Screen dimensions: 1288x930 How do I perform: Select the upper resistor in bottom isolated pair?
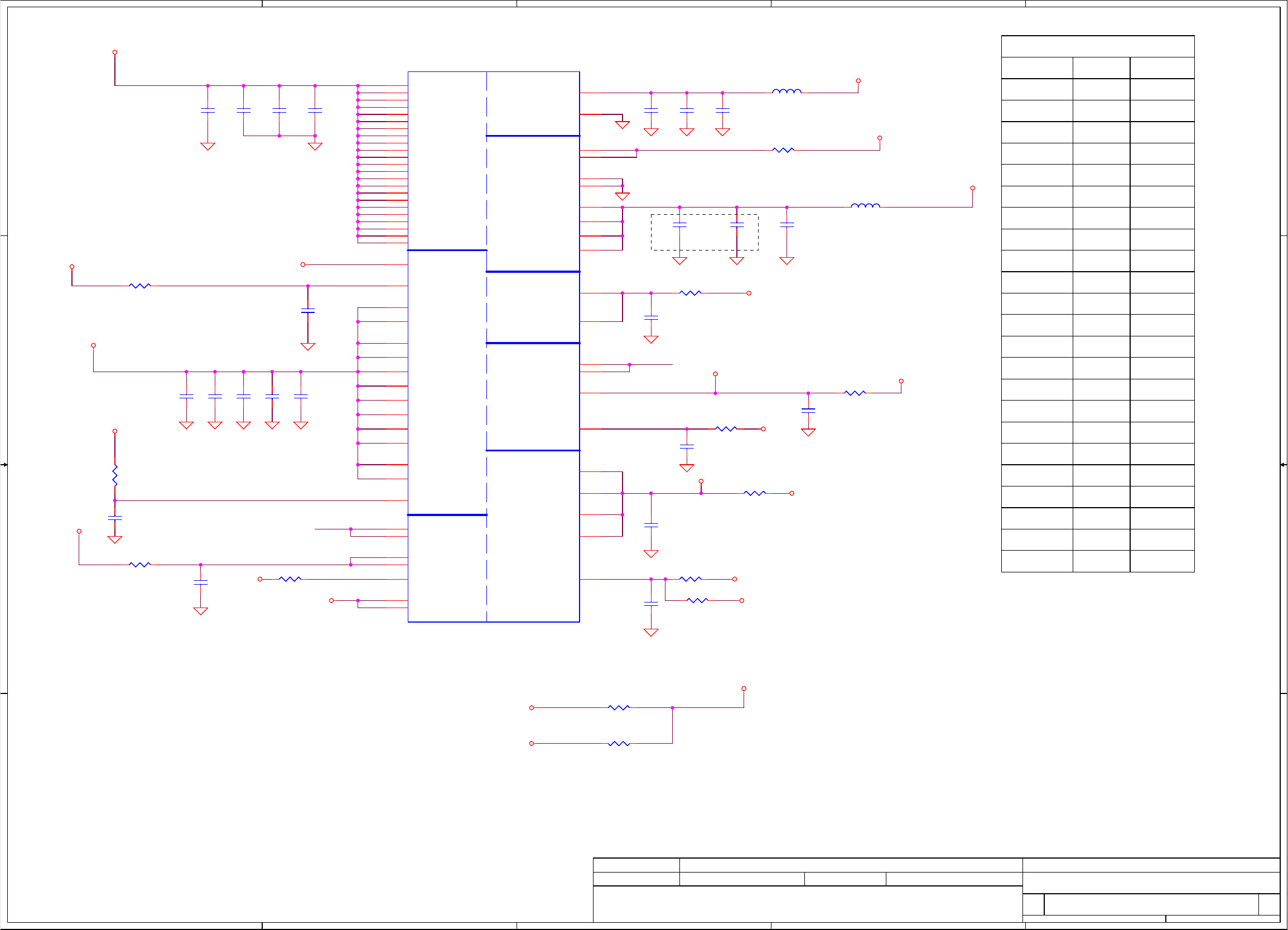pos(619,707)
